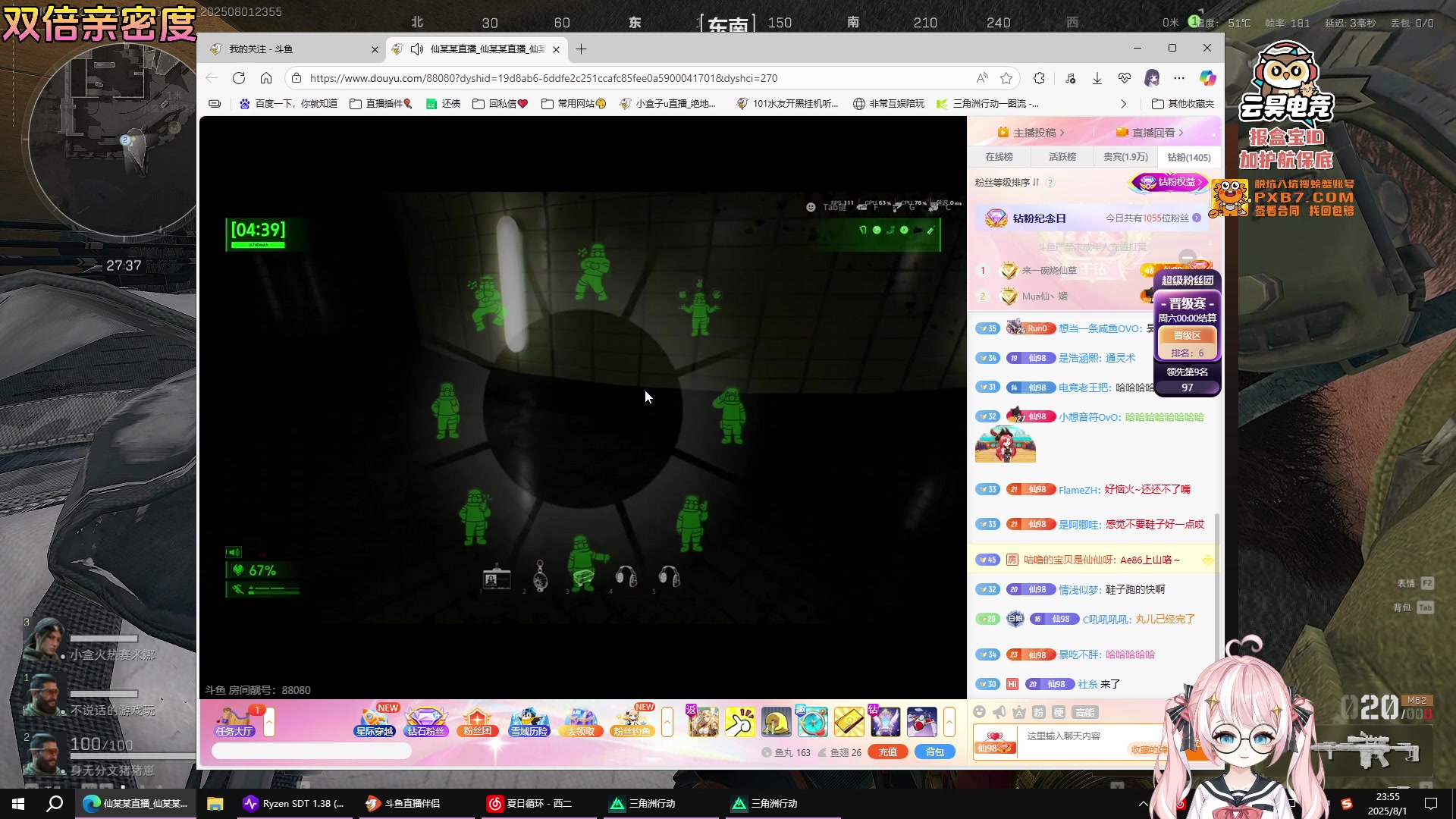Click the read aloud icon in address bar
The image size is (1456, 819).
pos(982,78)
